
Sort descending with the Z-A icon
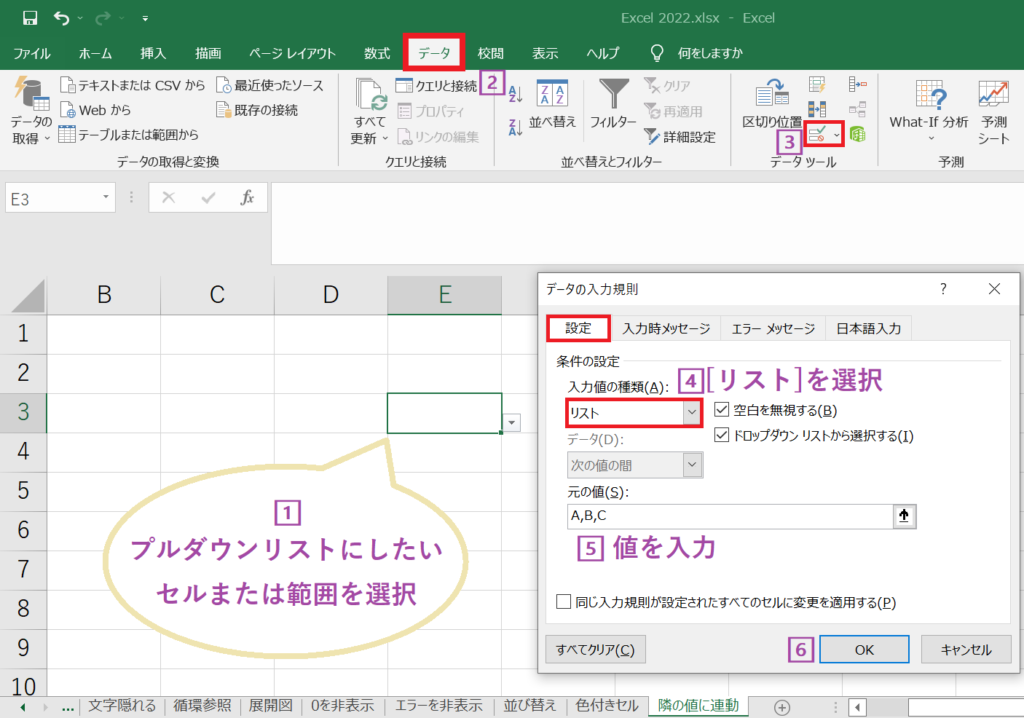515,127
